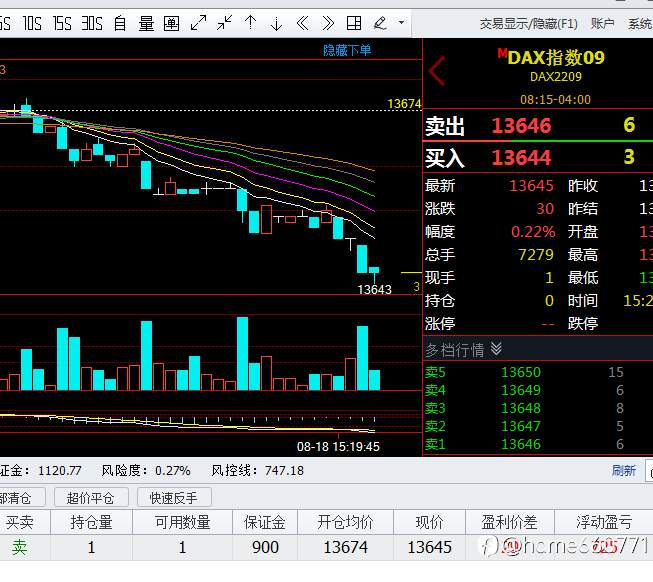Open the 账户 menu
Screen dimensions: 653x582
click(x=603, y=24)
